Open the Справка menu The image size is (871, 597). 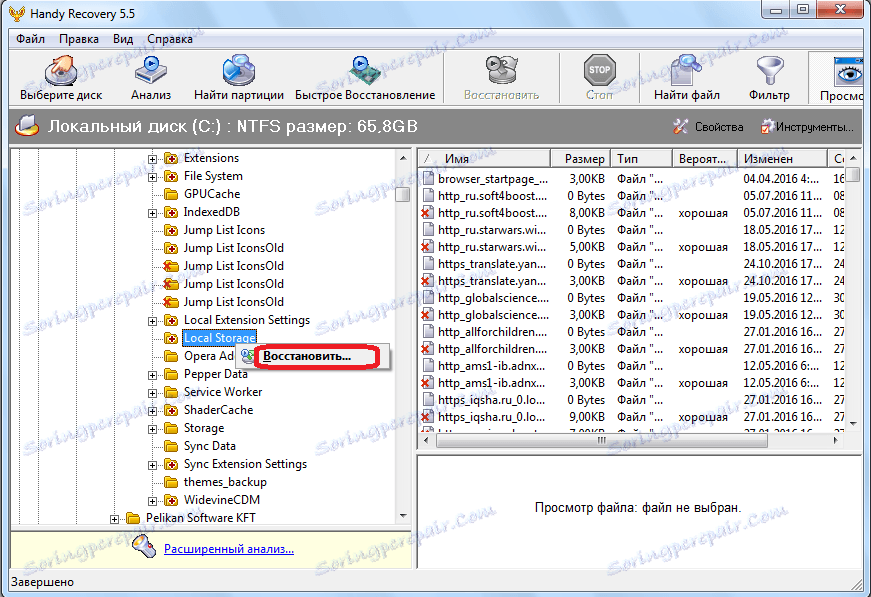coord(170,39)
